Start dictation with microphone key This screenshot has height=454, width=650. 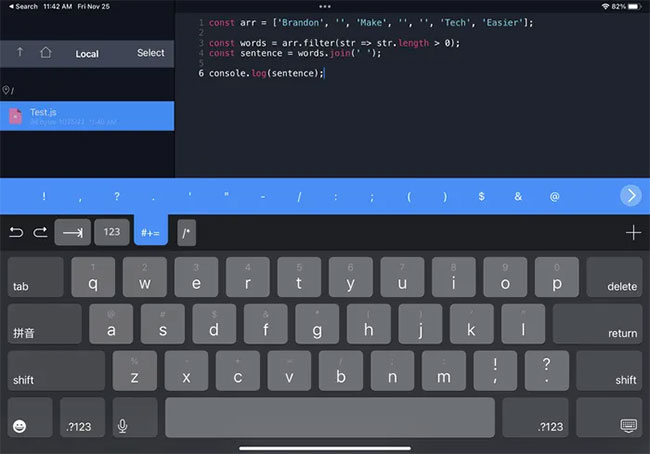(135, 418)
